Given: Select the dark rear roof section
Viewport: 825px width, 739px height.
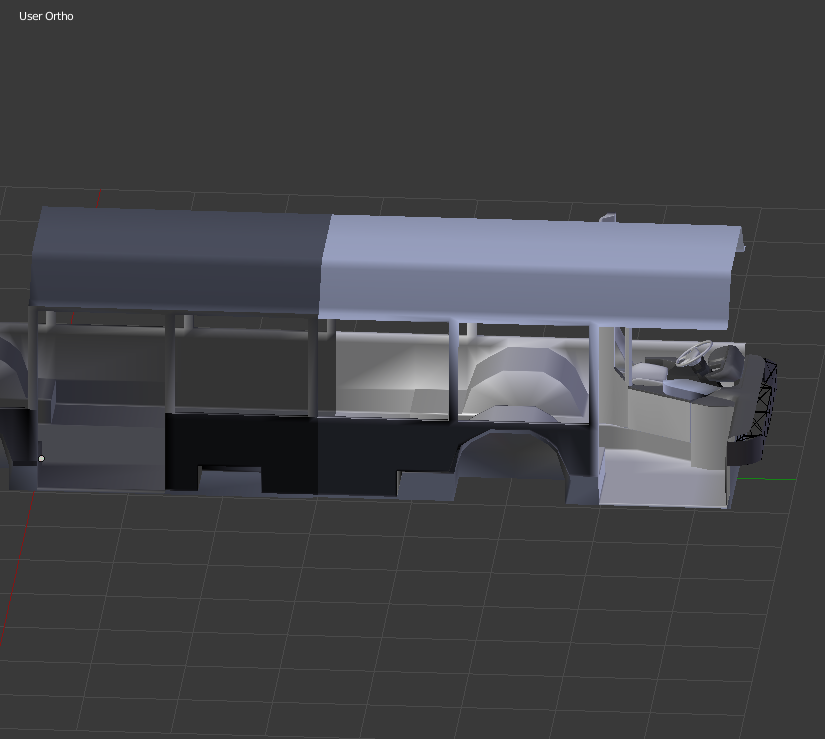Looking at the screenshot, I should [x=180, y=259].
